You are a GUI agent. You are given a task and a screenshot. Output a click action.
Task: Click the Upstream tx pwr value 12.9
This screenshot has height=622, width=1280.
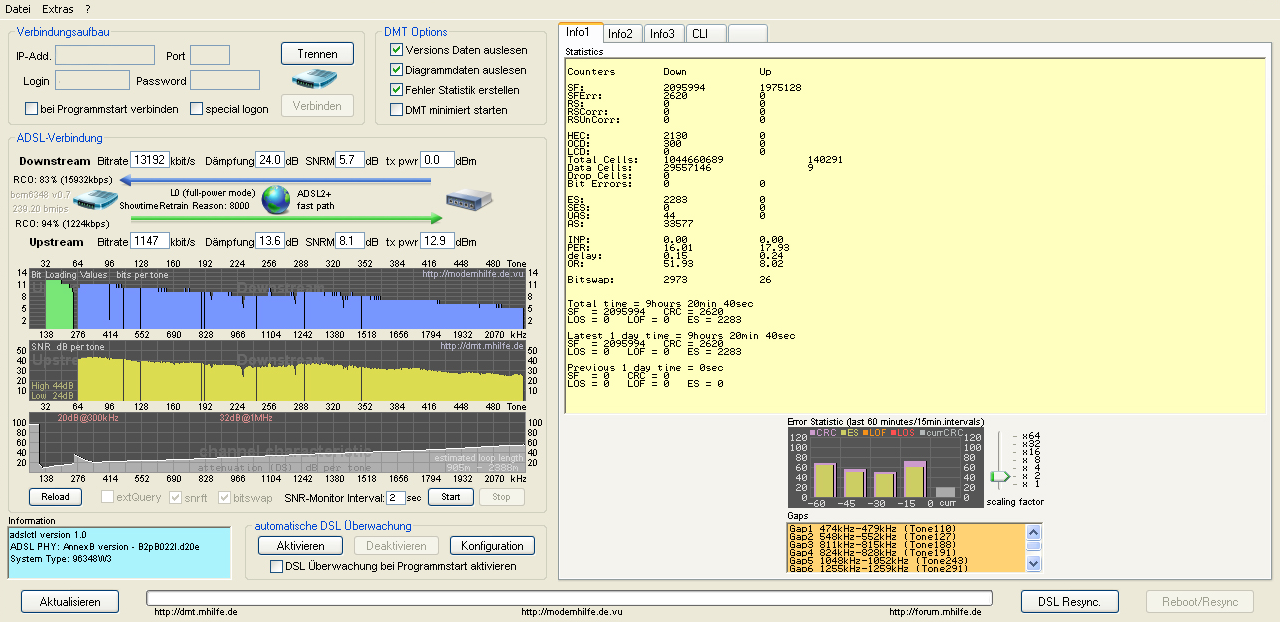tap(436, 242)
